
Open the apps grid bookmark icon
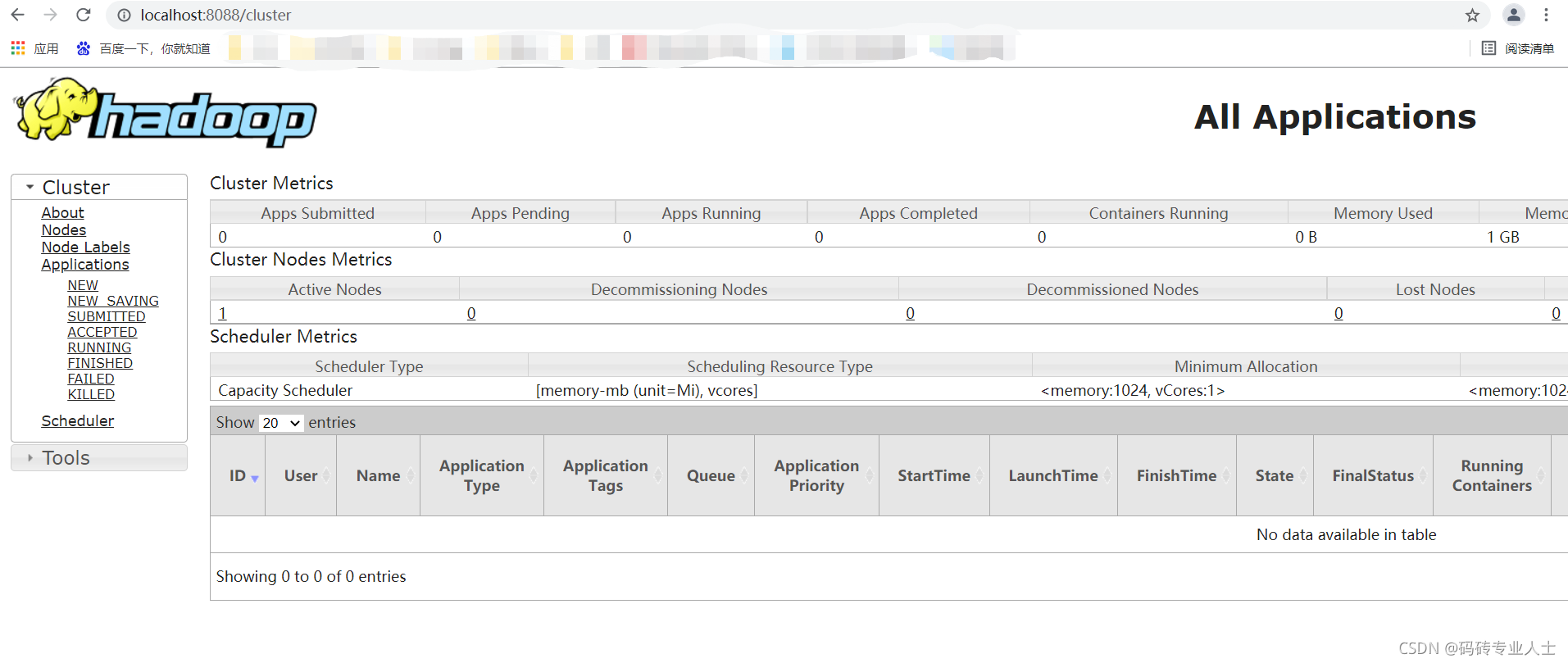pos(18,48)
